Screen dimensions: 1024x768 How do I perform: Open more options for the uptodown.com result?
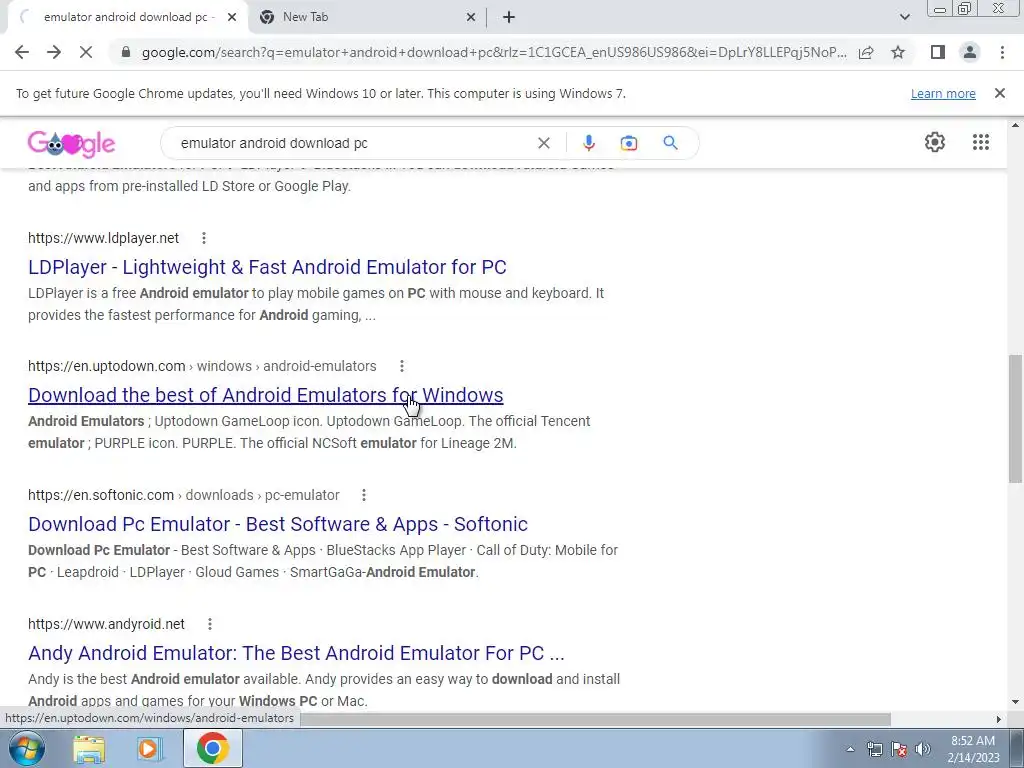click(402, 366)
